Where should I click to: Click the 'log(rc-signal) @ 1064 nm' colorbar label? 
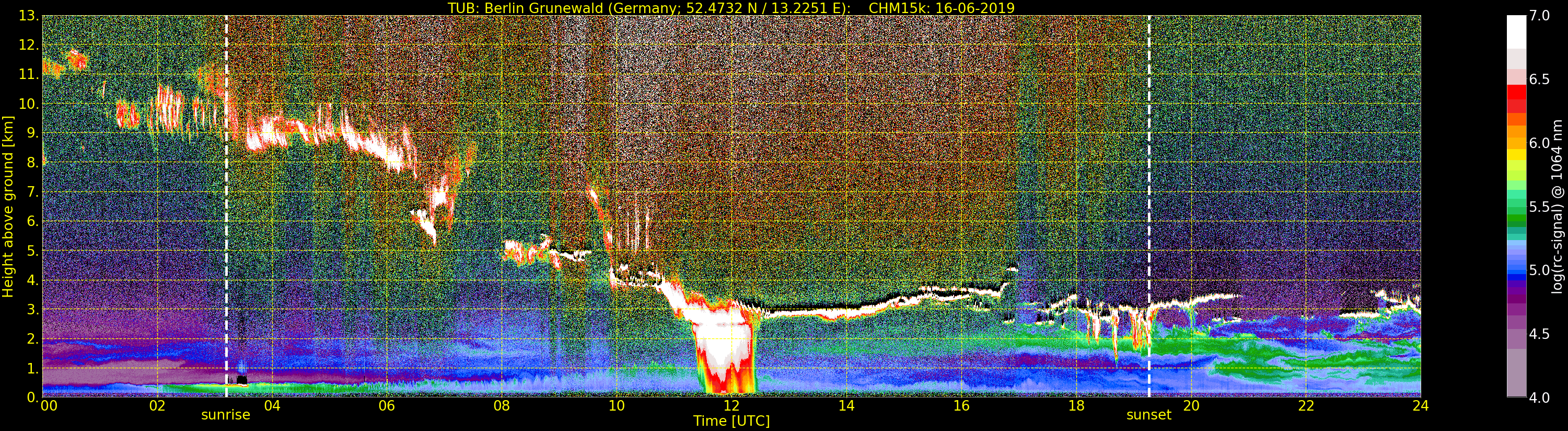1557,206
